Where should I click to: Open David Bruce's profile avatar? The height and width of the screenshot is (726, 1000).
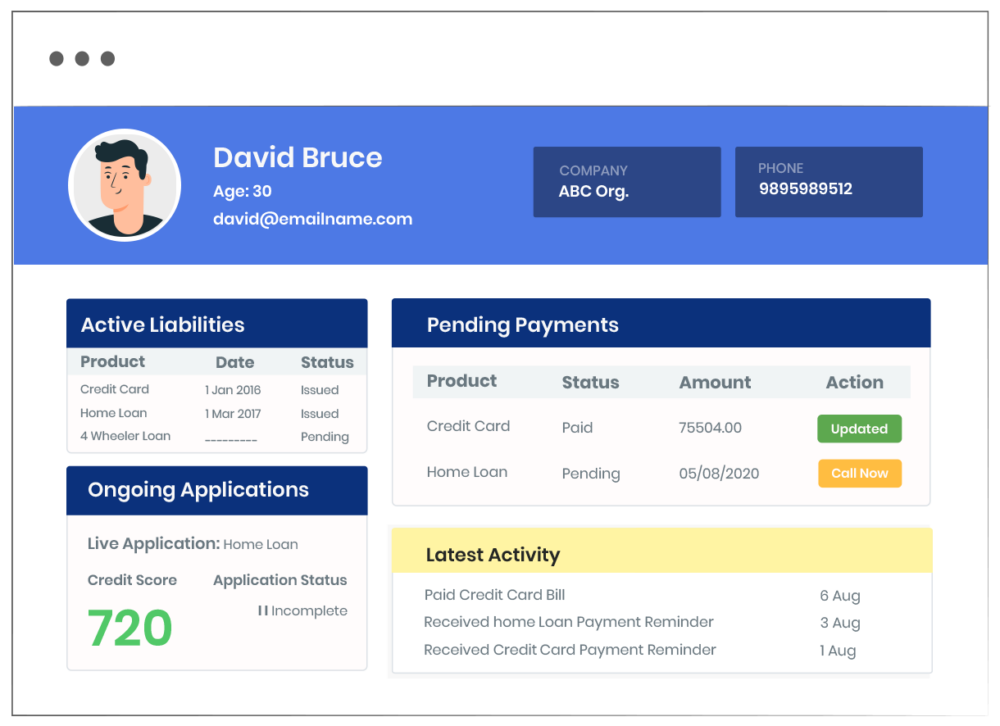point(124,184)
